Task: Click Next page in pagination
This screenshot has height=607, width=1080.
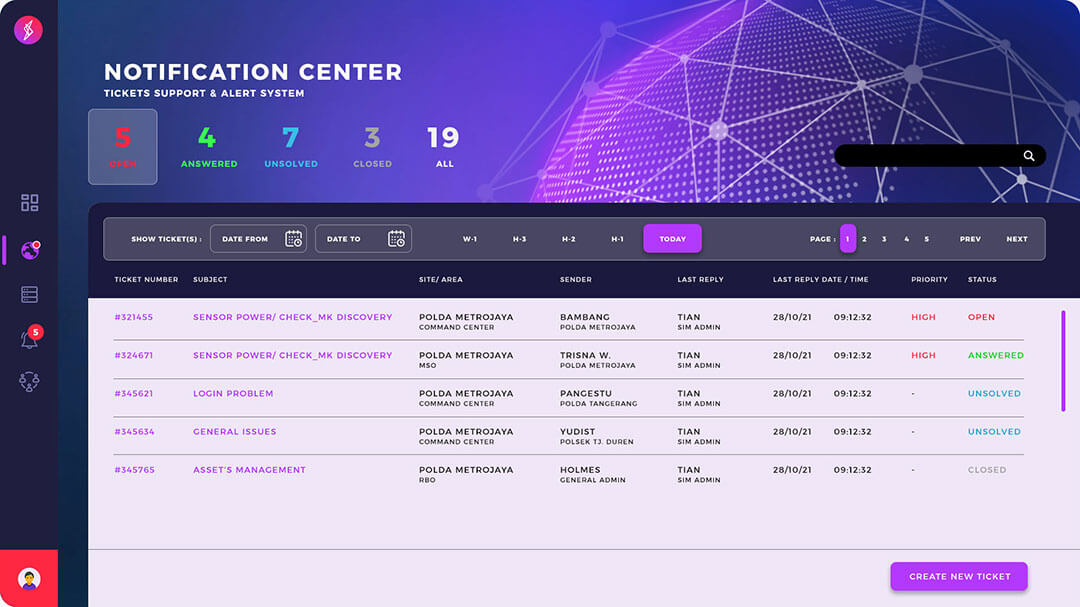Action: point(1017,239)
